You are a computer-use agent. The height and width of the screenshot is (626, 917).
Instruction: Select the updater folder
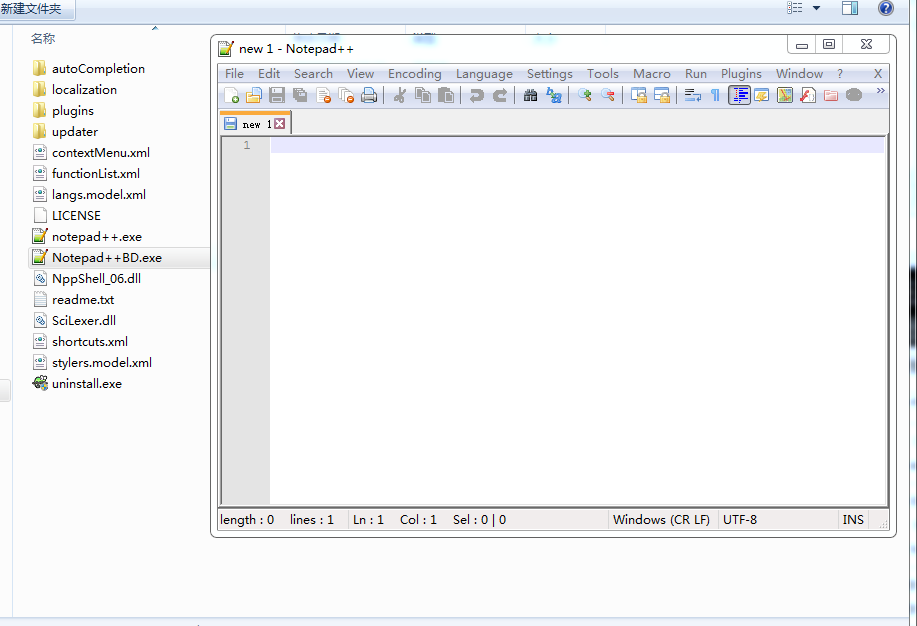[74, 132]
